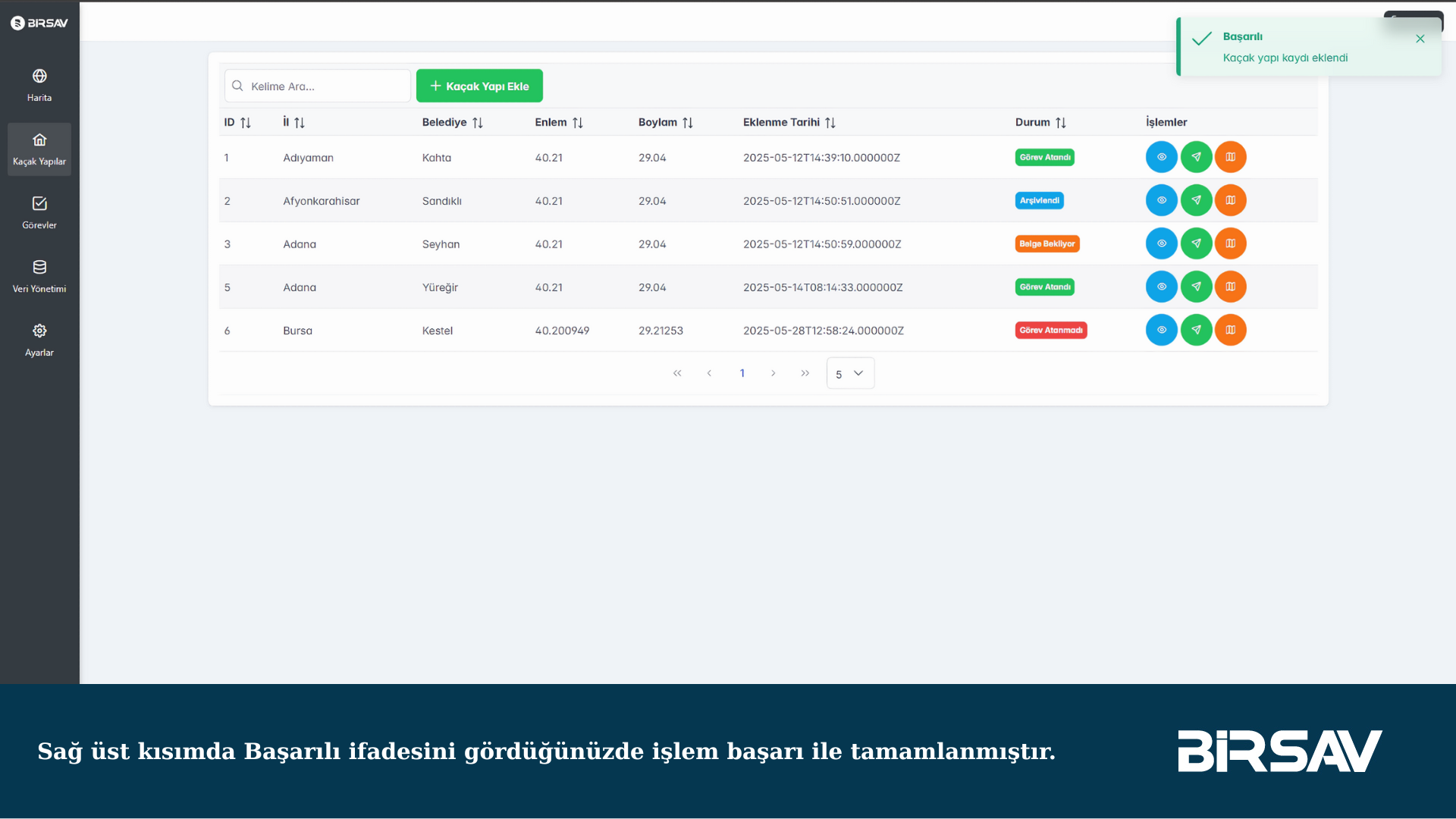
Task: Click the Yüreğir municipality cell
Action: [x=440, y=287]
